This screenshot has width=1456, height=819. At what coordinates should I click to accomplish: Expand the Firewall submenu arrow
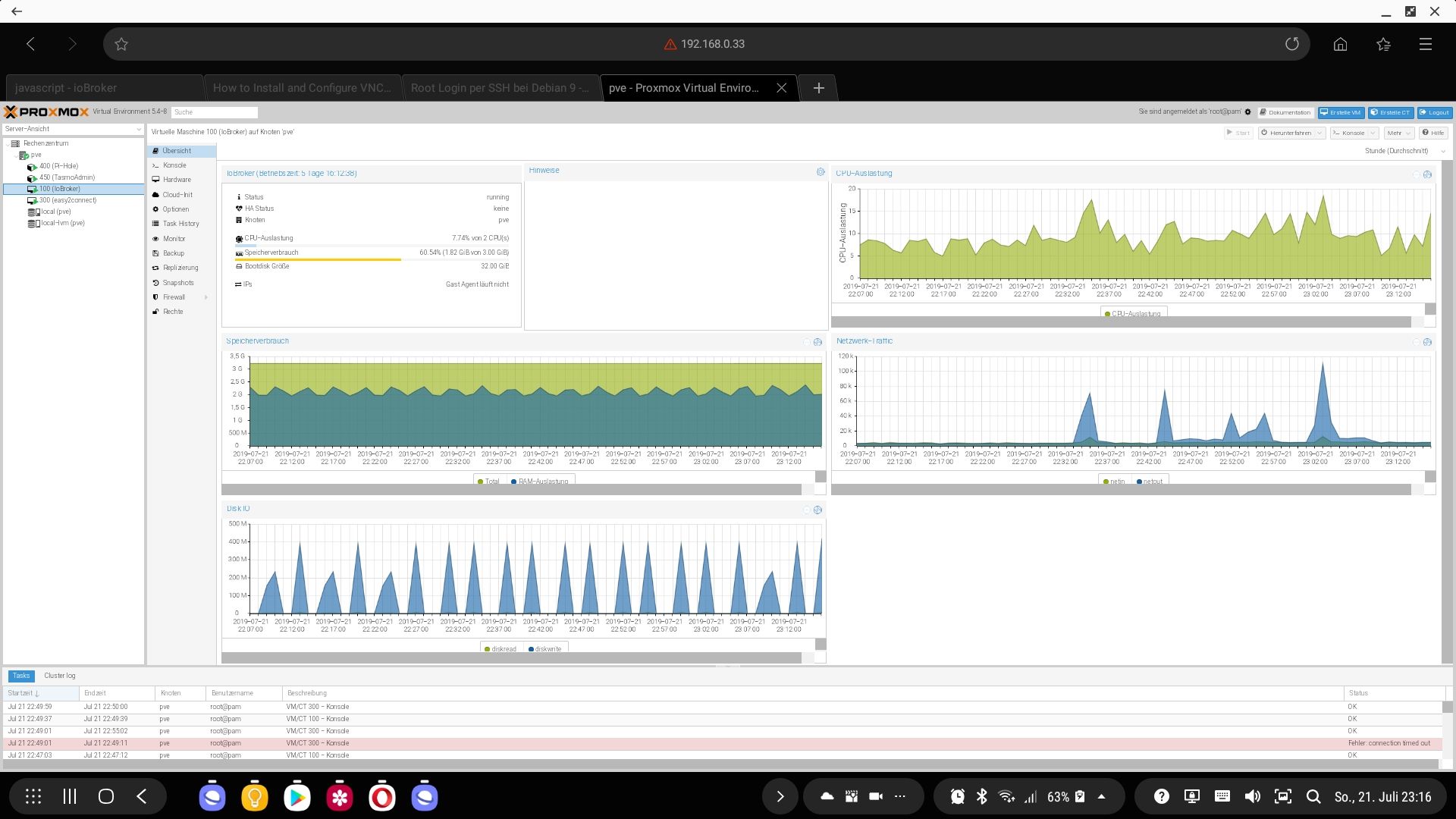[x=206, y=297]
